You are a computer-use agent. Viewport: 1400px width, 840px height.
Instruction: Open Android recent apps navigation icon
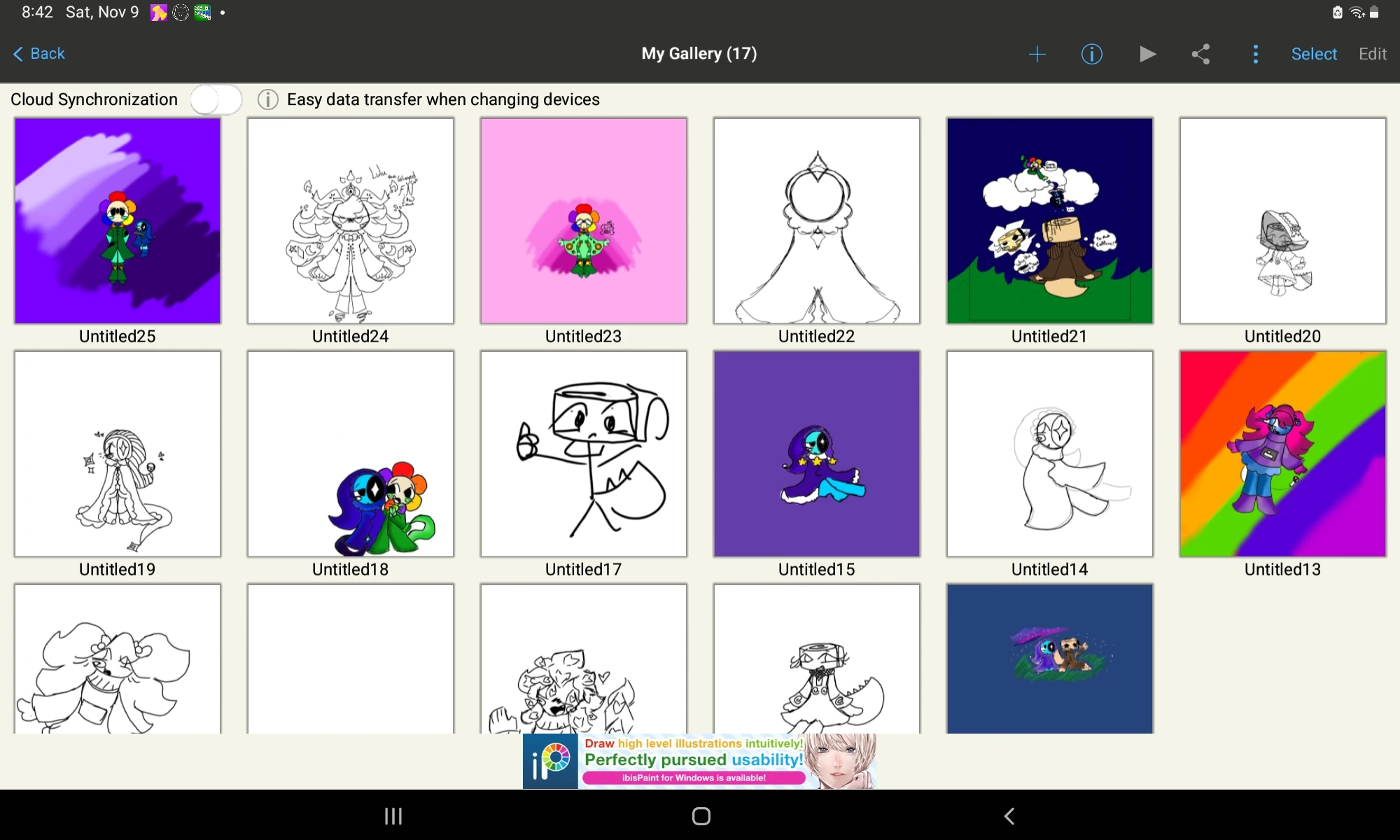393,816
